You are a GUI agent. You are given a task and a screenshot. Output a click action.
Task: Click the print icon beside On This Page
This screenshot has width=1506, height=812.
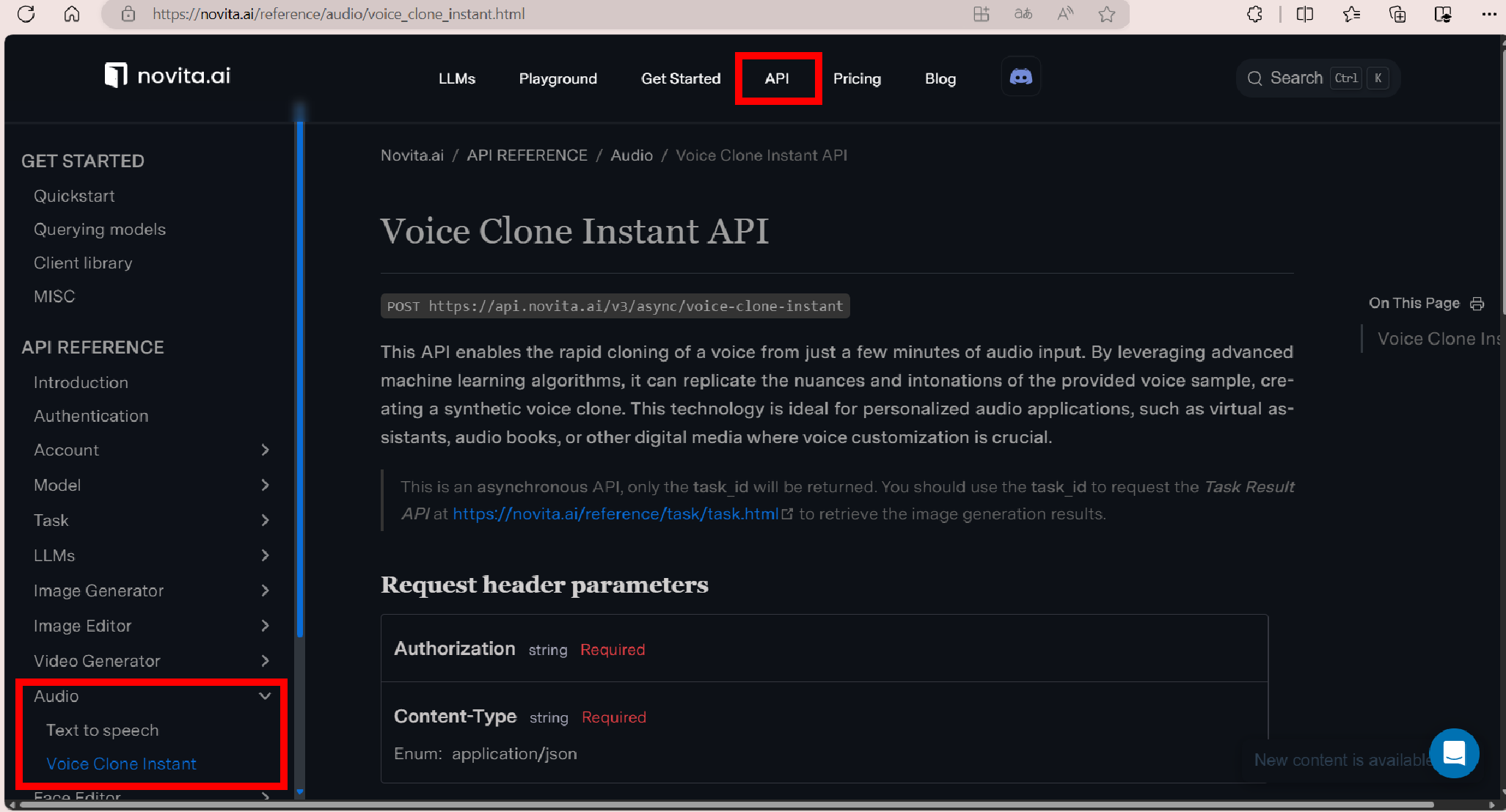point(1477,304)
